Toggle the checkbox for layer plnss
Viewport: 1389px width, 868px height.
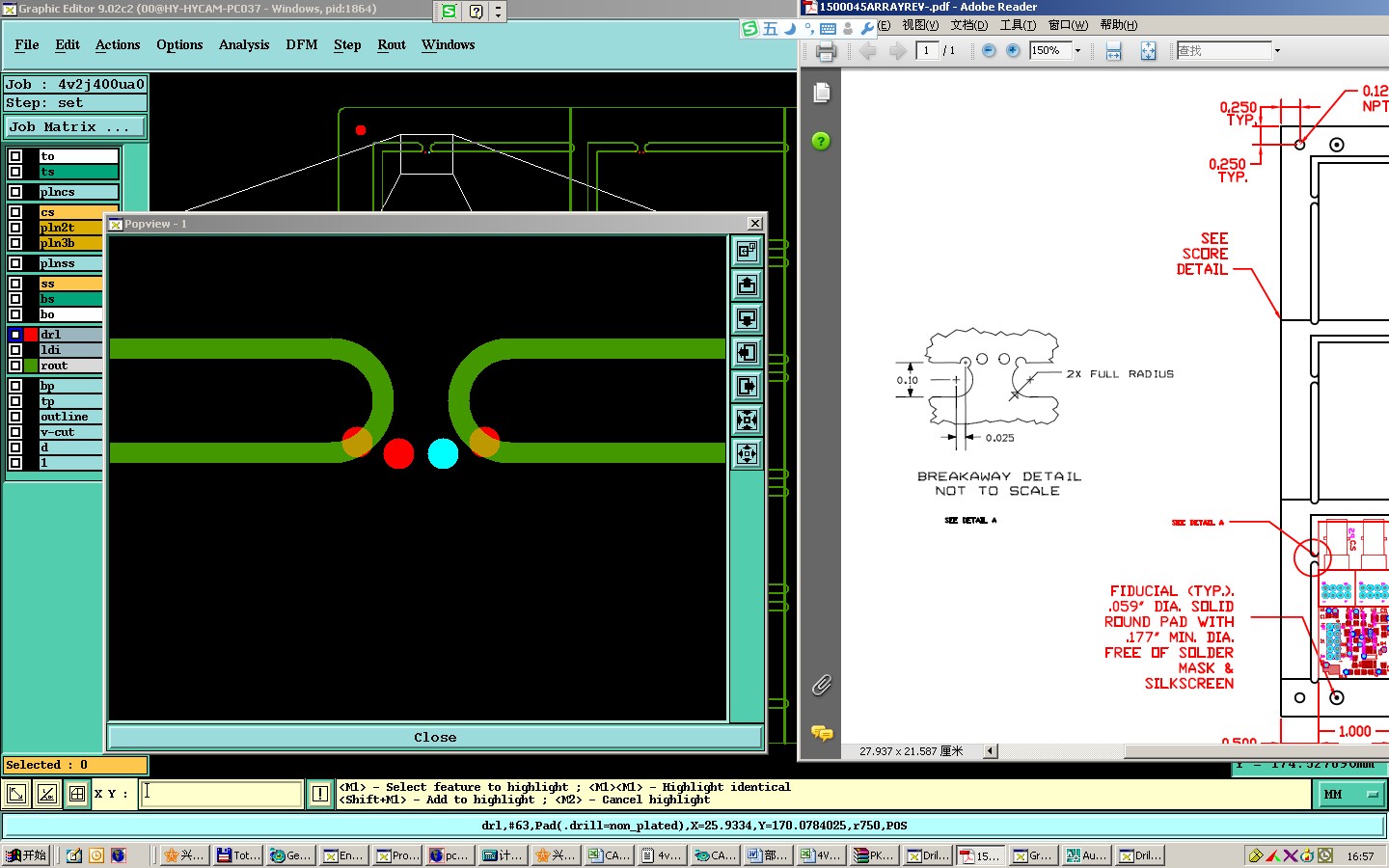tap(15, 263)
